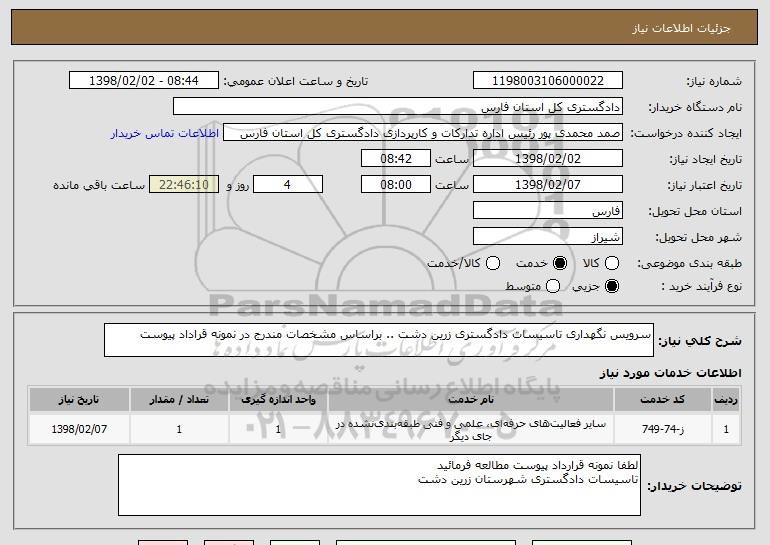Viewport: 770px width, 545px height.
Task: Click the service name cell سایر فعالیت‌های حرفه‌ای
Action: [x=471, y=429]
